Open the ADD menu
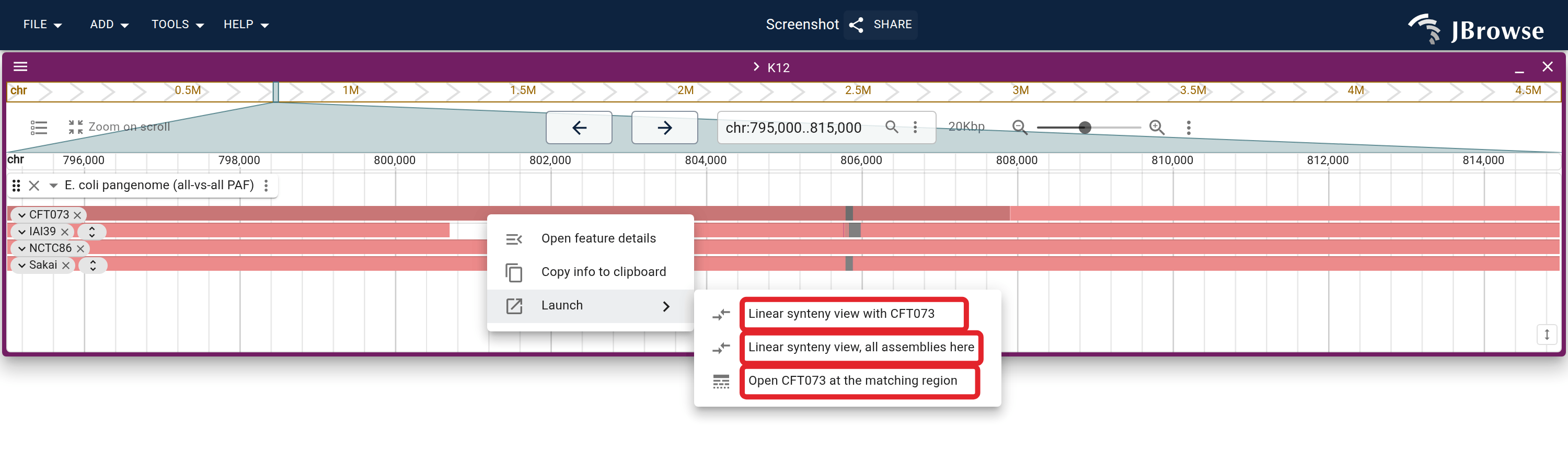The height and width of the screenshot is (460, 1568). coord(109,25)
